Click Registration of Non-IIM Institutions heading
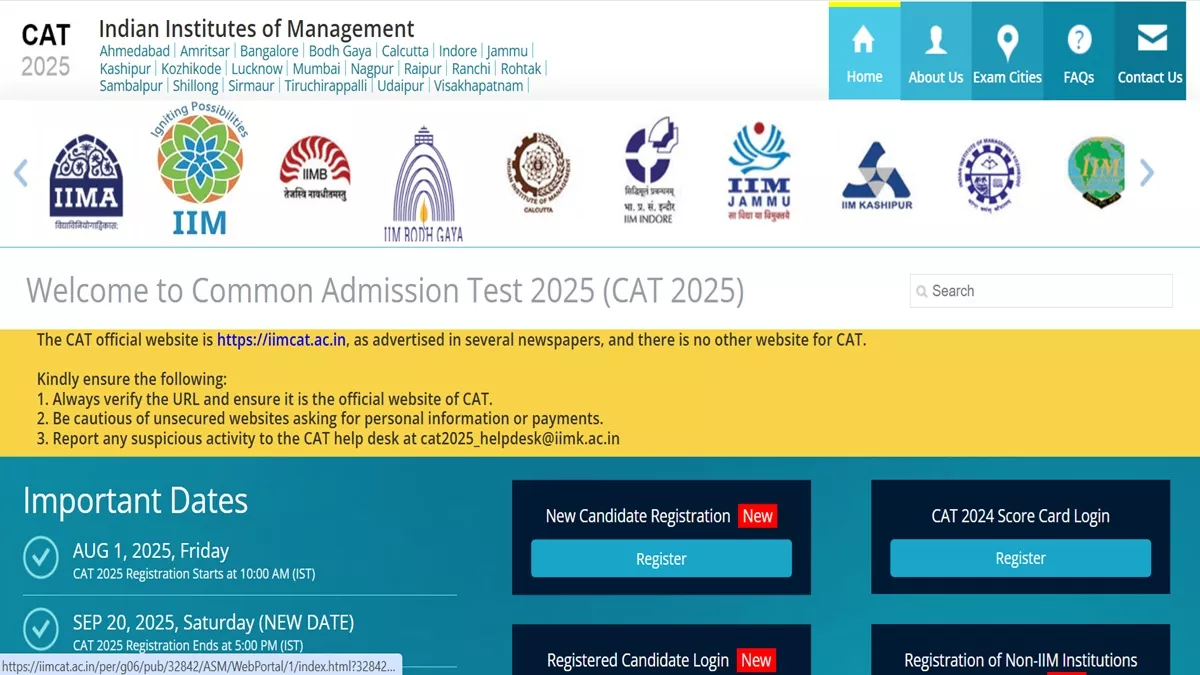1200x675 pixels. pos(1021,660)
